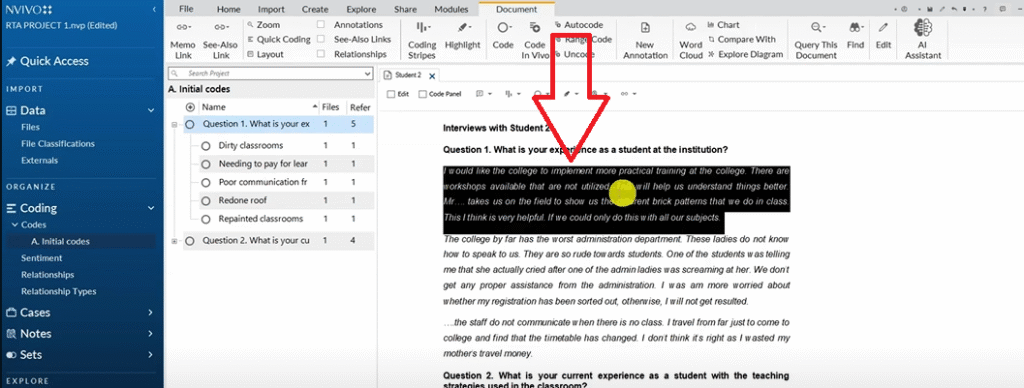Screen dimensions: 1024x388
Task: Open the Chart option
Action: [x=724, y=25]
